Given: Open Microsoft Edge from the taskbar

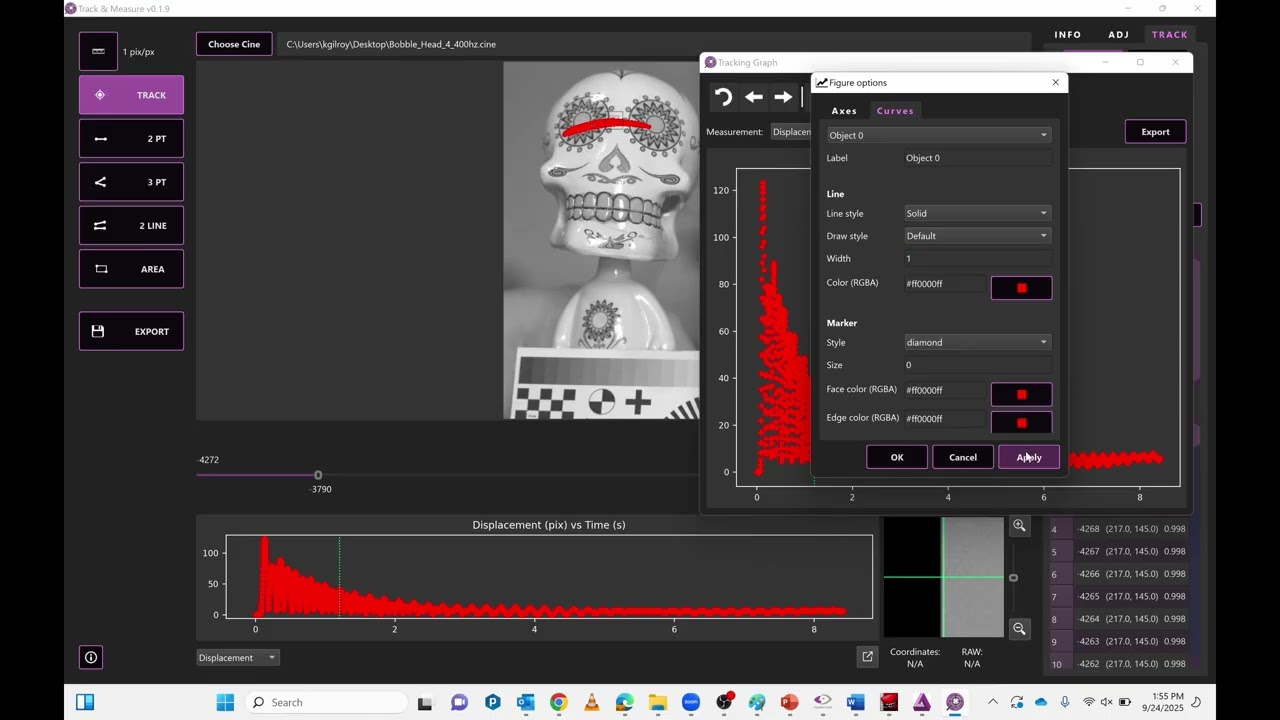Looking at the screenshot, I should [625, 702].
